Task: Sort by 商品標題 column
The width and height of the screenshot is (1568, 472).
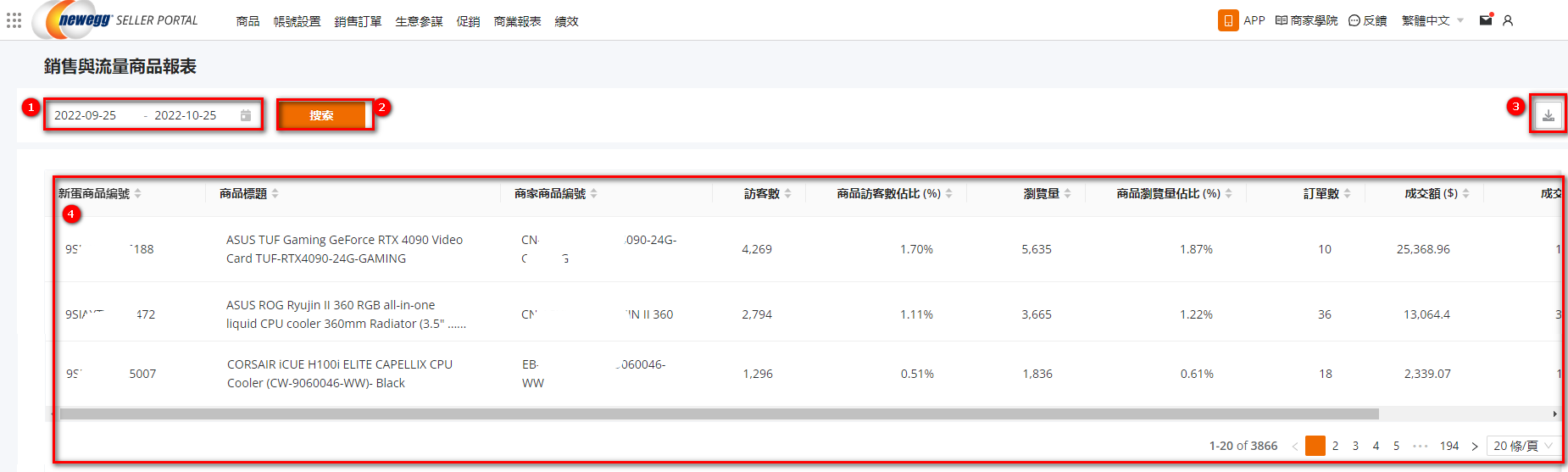Action: pos(248,194)
